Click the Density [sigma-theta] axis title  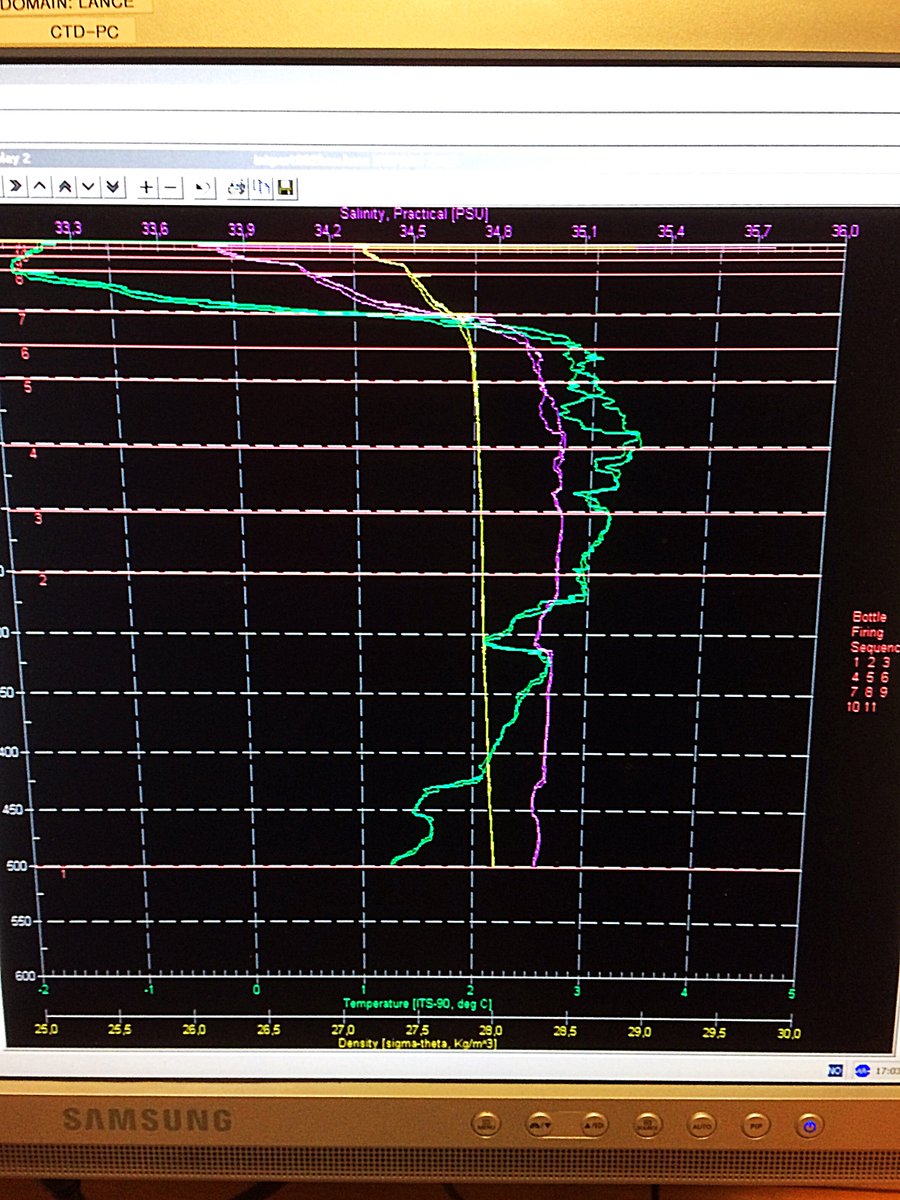pyautogui.click(x=418, y=1044)
